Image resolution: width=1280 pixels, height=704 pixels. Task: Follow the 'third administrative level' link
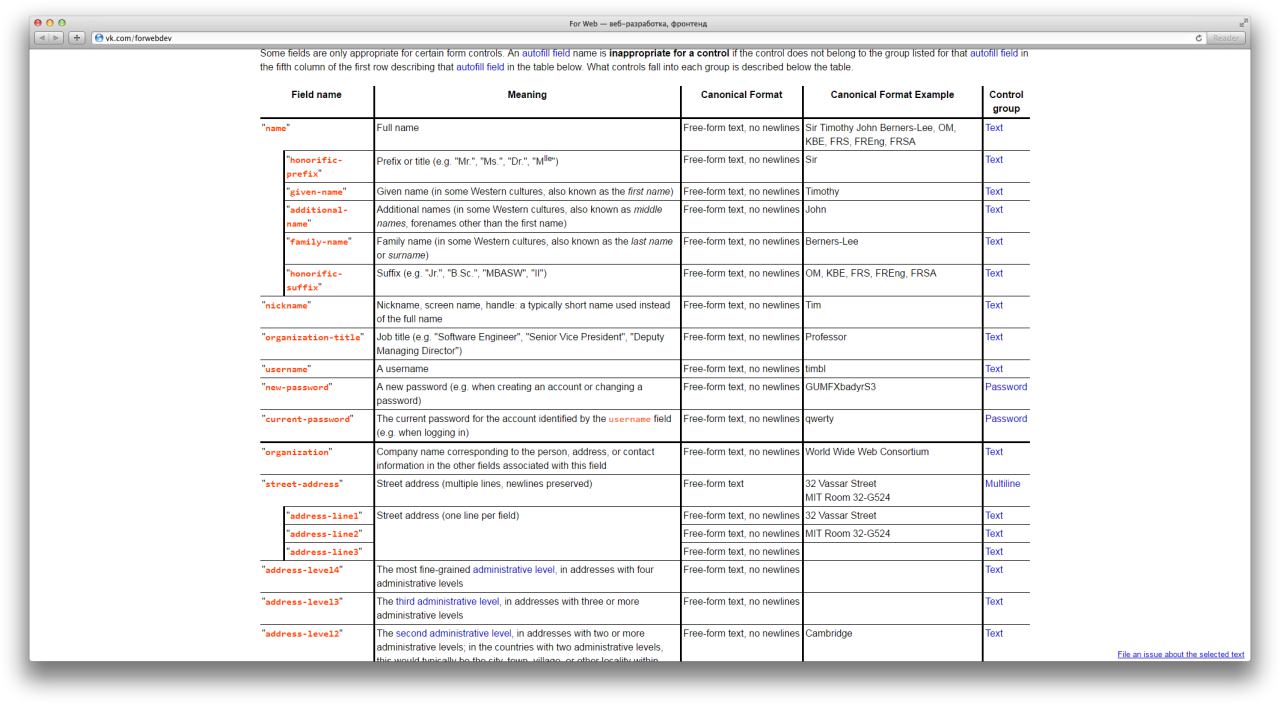coord(448,602)
